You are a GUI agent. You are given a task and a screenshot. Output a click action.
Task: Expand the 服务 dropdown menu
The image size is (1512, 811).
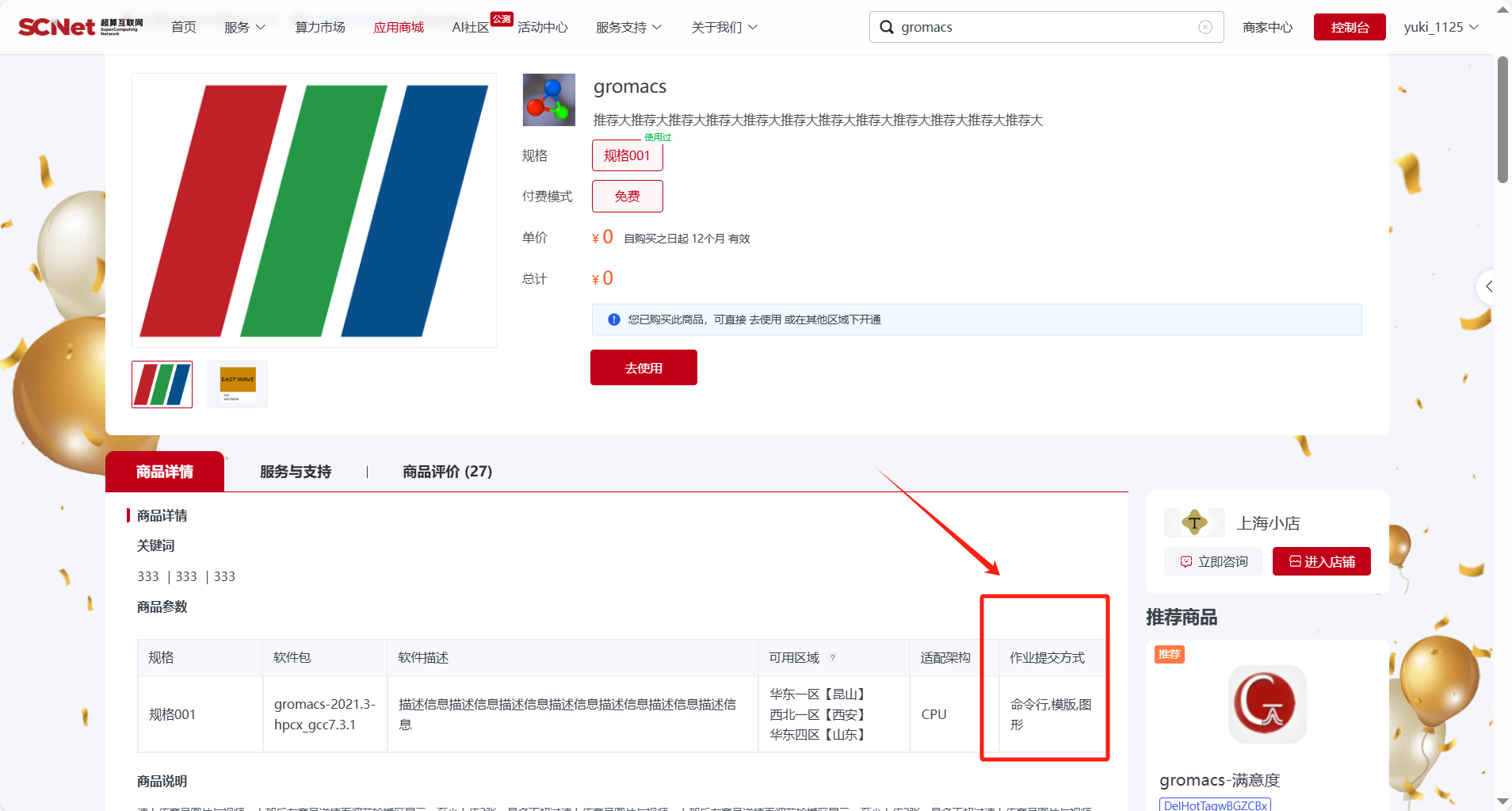pyautogui.click(x=244, y=27)
